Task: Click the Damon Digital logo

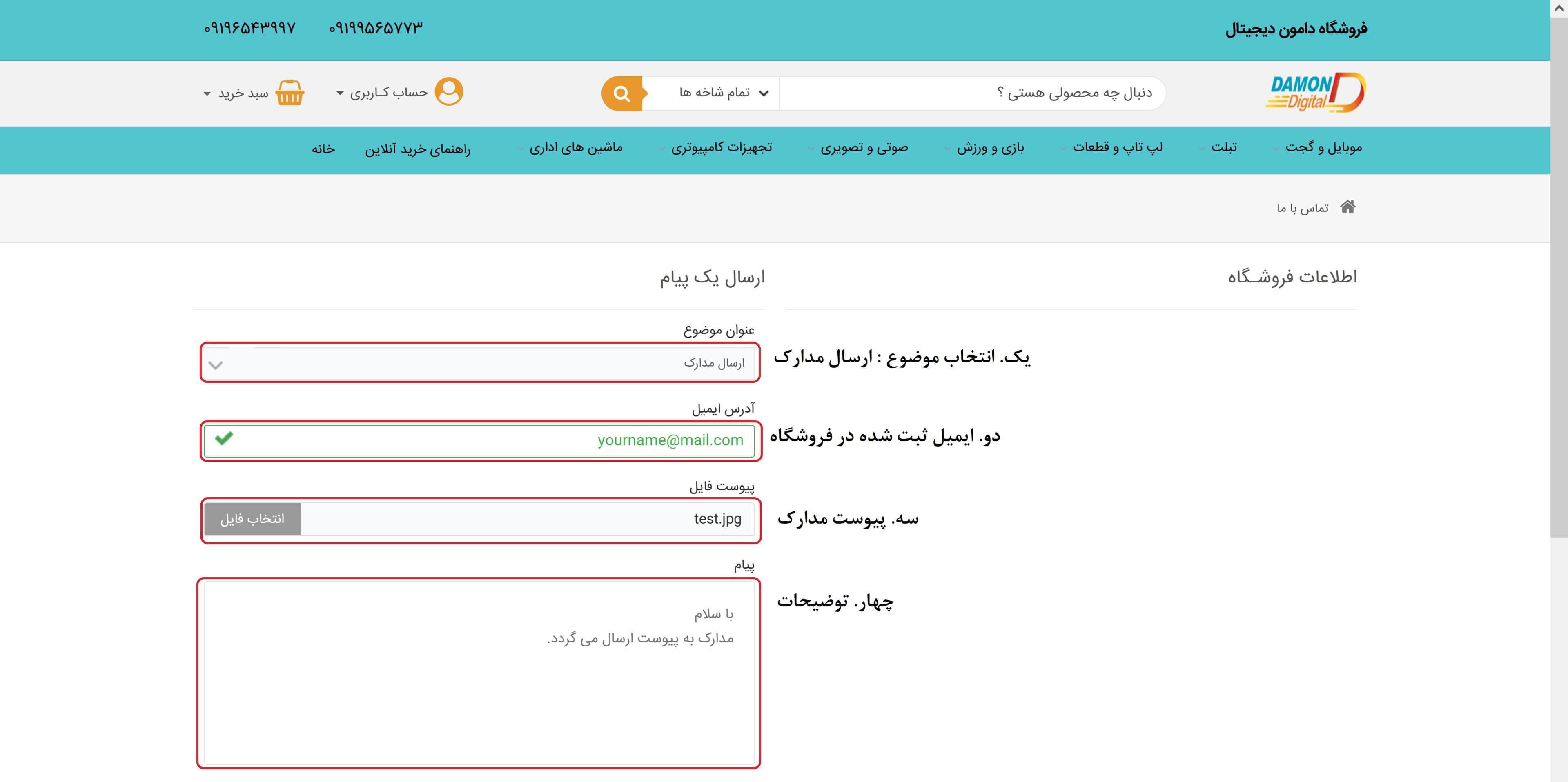Action: (1315, 93)
